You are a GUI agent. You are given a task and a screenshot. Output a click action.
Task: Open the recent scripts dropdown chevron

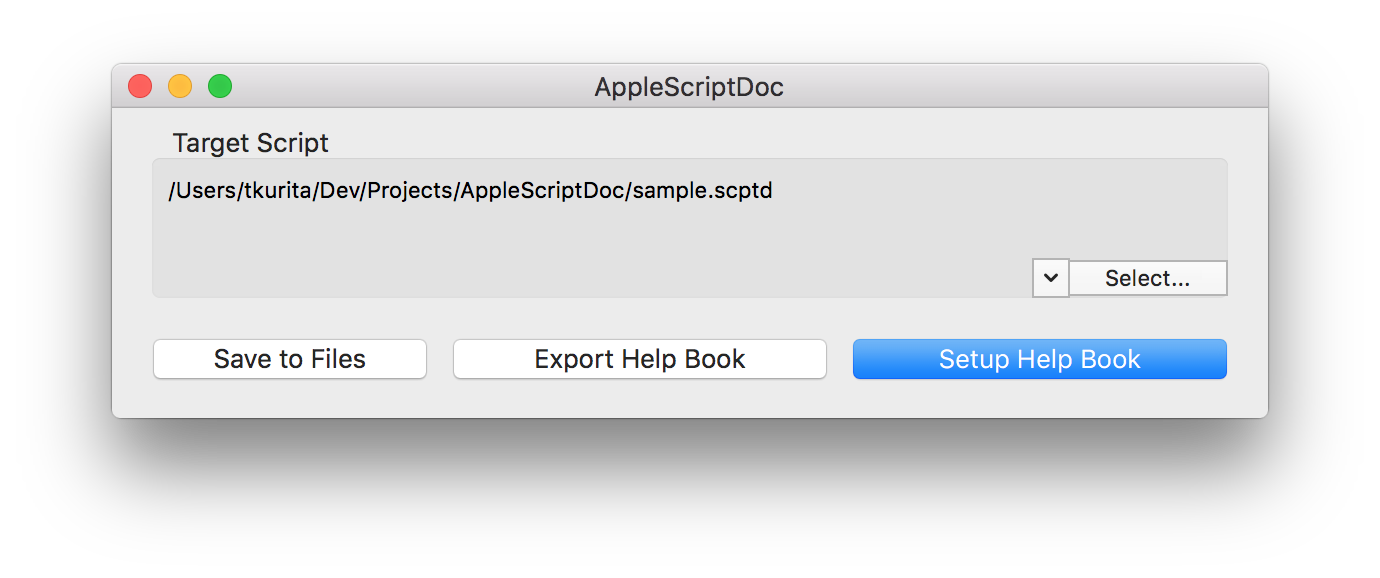(1050, 278)
